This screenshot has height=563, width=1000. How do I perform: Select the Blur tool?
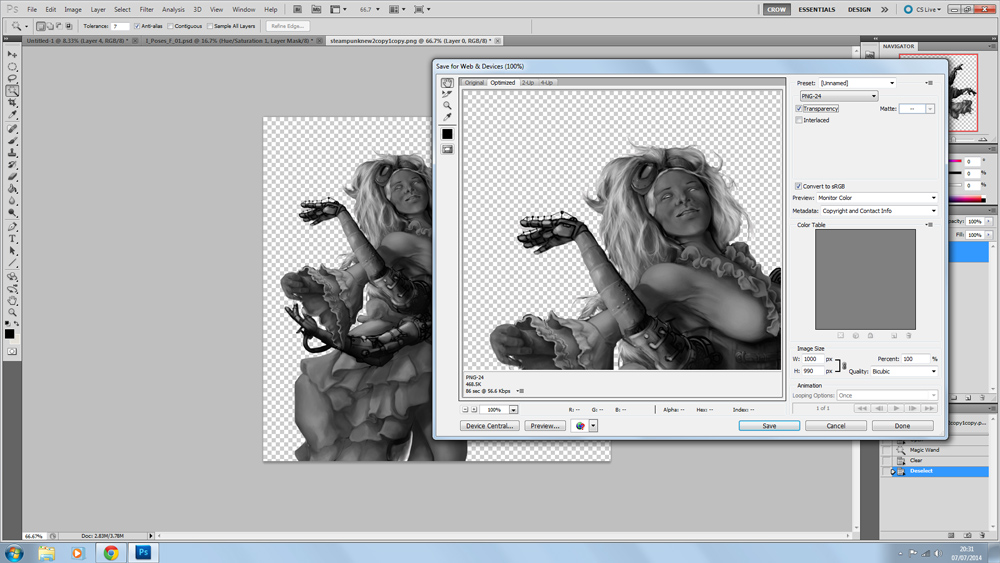click(x=12, y=201)
